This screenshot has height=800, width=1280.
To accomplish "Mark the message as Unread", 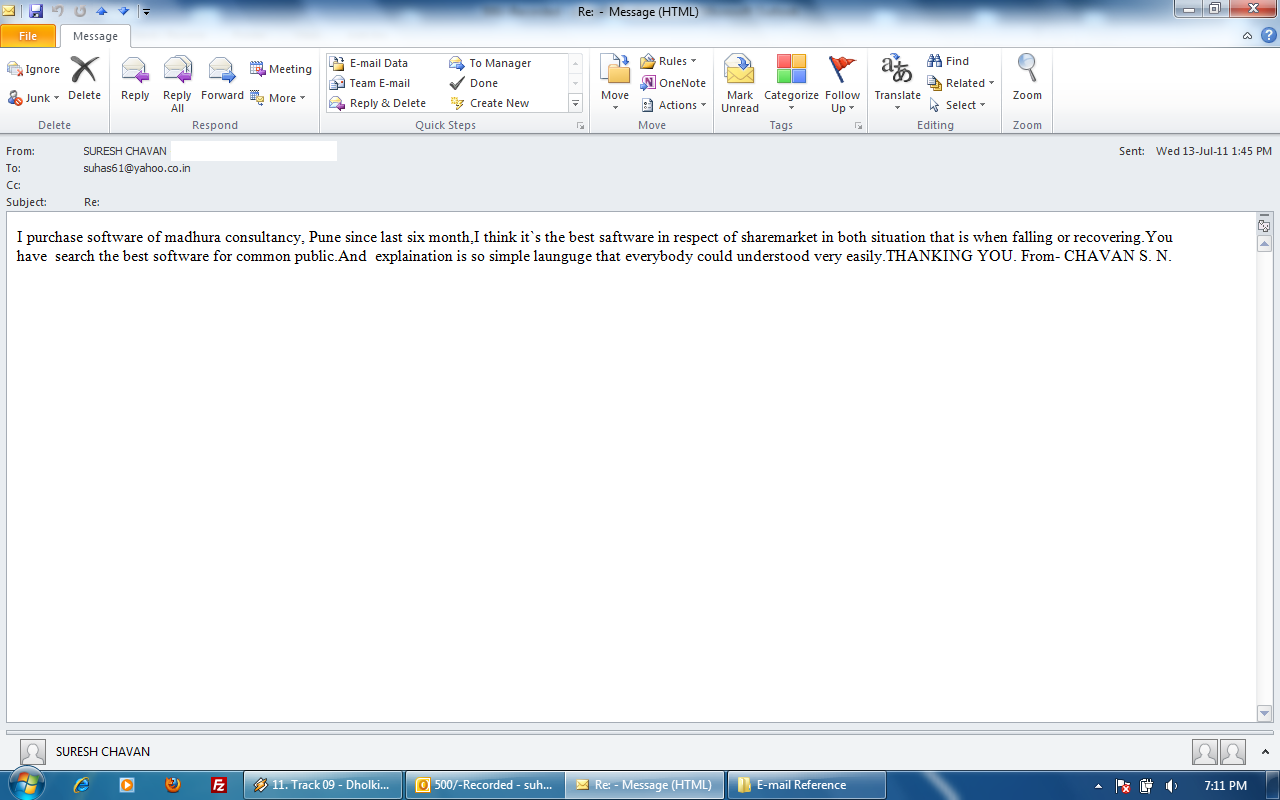I will [x=740, y=84].
